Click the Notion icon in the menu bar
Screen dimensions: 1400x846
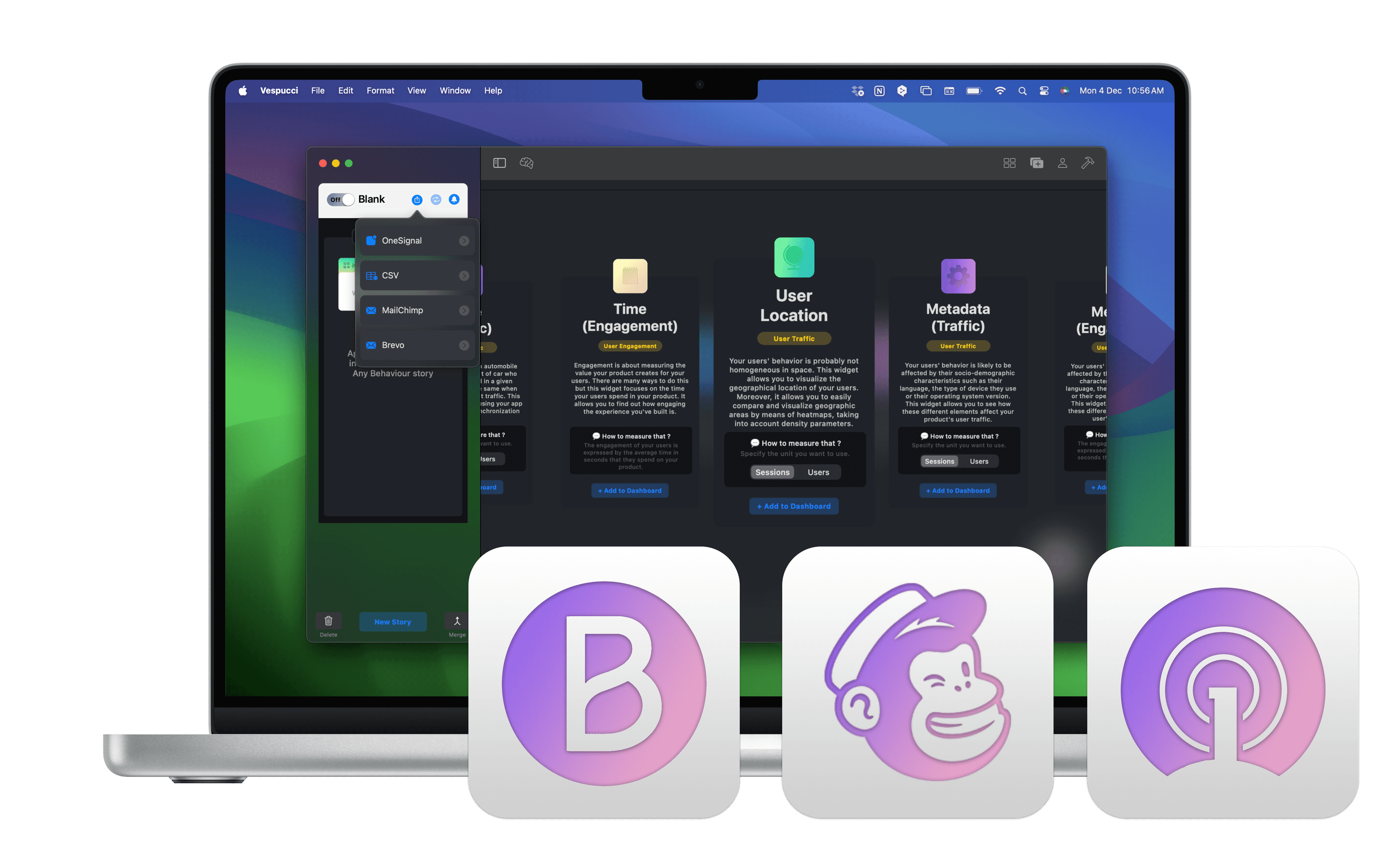click(879, 91)
